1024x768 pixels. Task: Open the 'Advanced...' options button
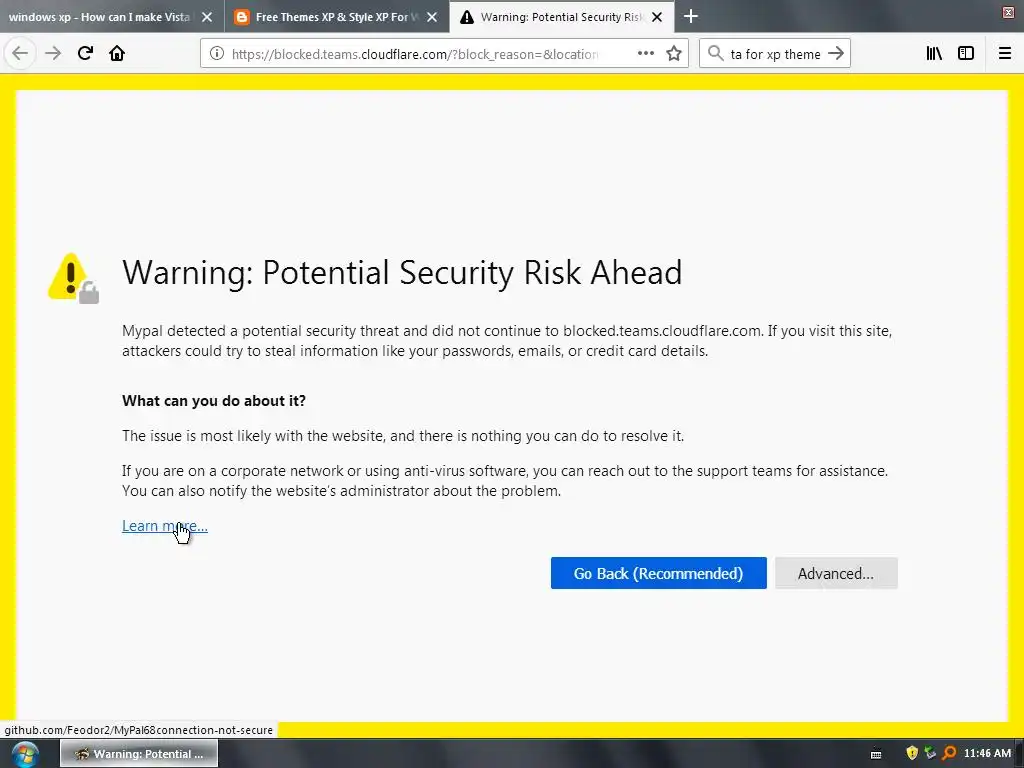coord(836,573)
